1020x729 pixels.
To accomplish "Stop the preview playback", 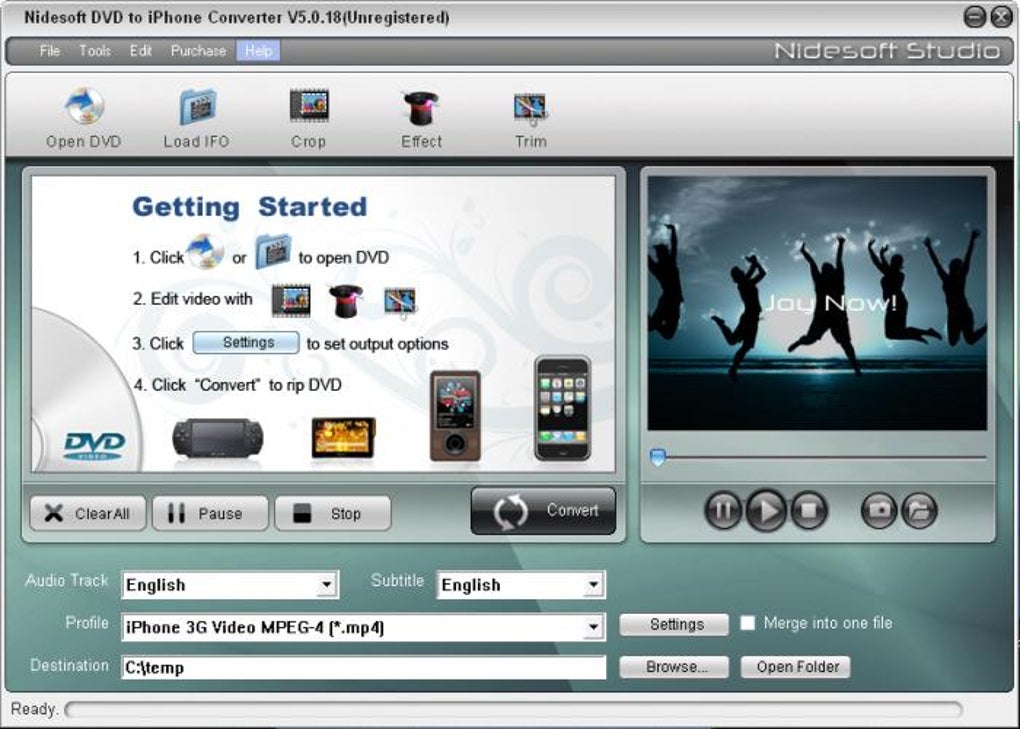I will (x=809, y=510).
